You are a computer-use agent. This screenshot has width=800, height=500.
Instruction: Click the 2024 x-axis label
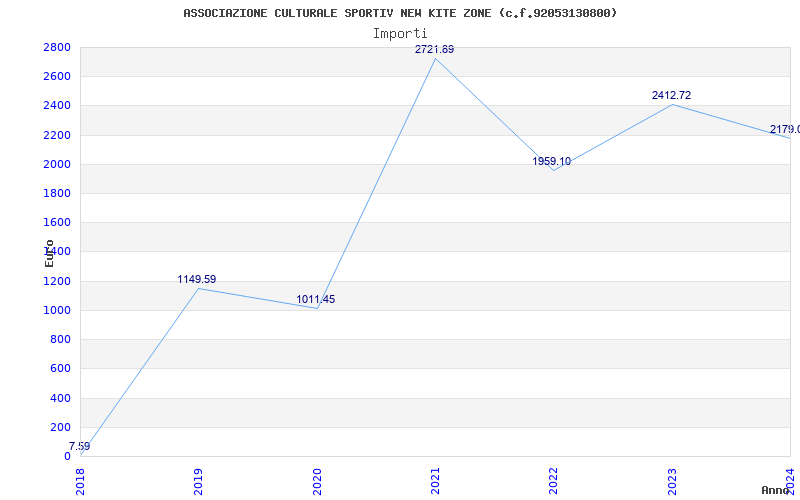tap(790, 481)
